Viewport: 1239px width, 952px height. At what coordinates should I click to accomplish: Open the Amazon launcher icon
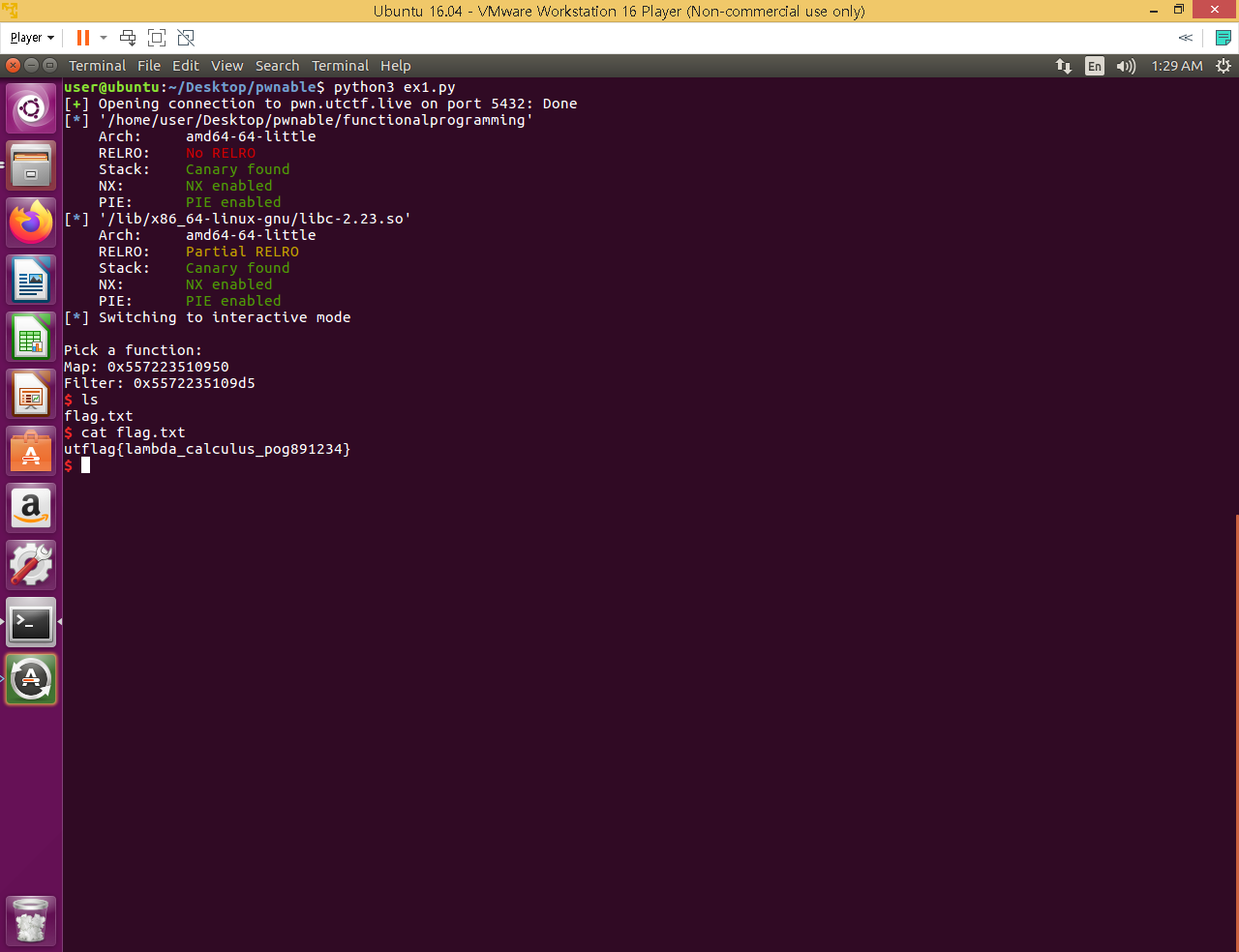coord(31,508)
